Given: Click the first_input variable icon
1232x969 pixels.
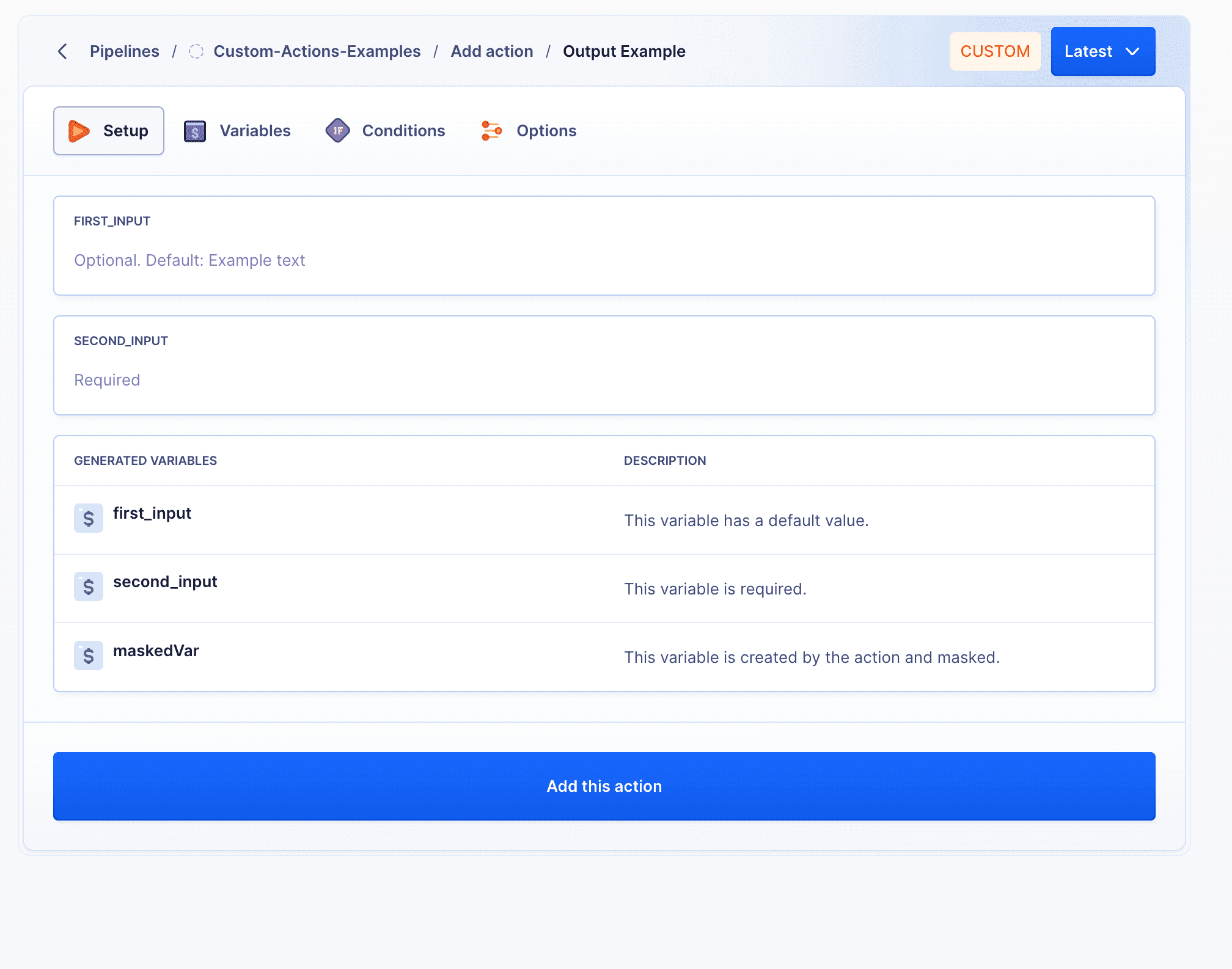Looking at the screenshot, I should click(x=89, y=518).
